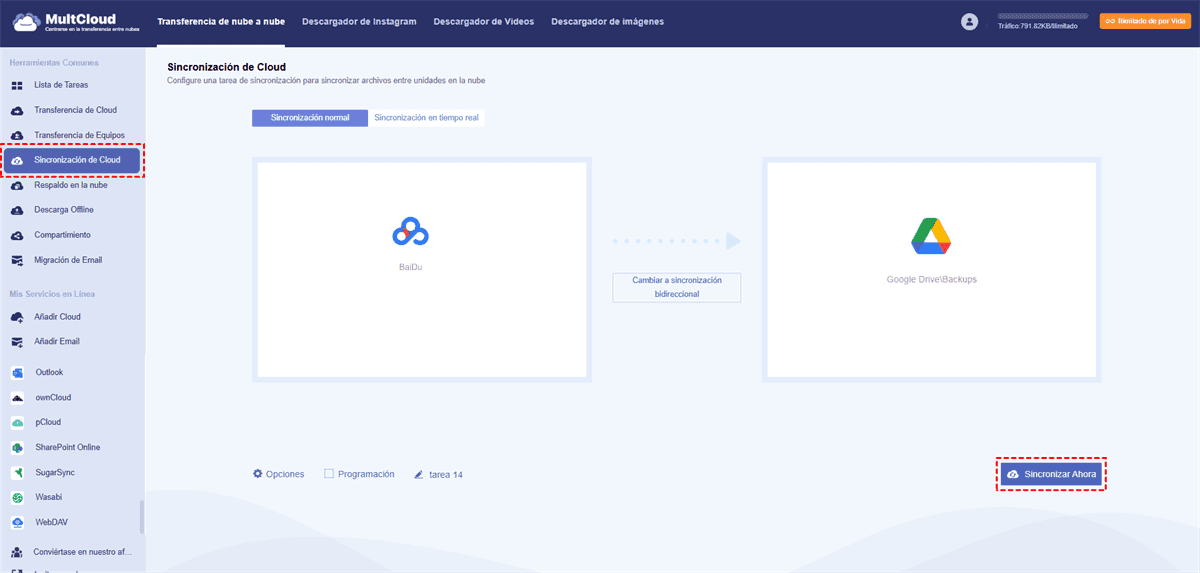The image size is (1200, 573).
Task: Click Cambiar a sincronización bidireccional button
Action: pos(677,287)
